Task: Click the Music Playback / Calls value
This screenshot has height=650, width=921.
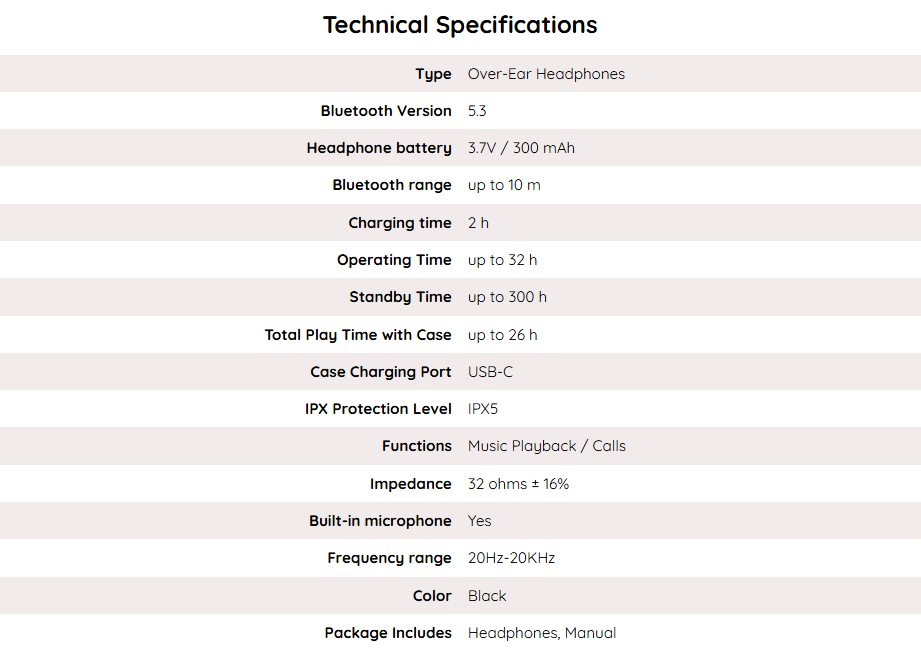Action: (x=546, y=446)
